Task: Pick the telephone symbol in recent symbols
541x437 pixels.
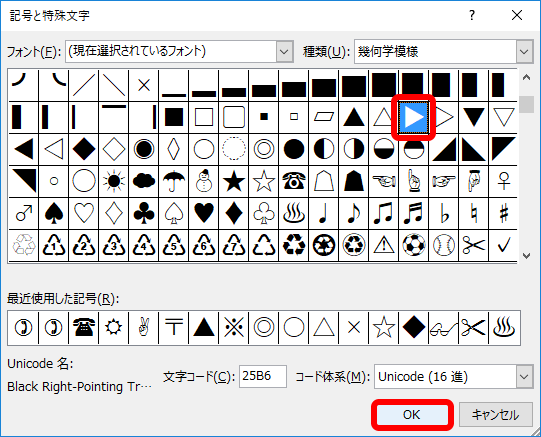Action: tap(83, 327)
